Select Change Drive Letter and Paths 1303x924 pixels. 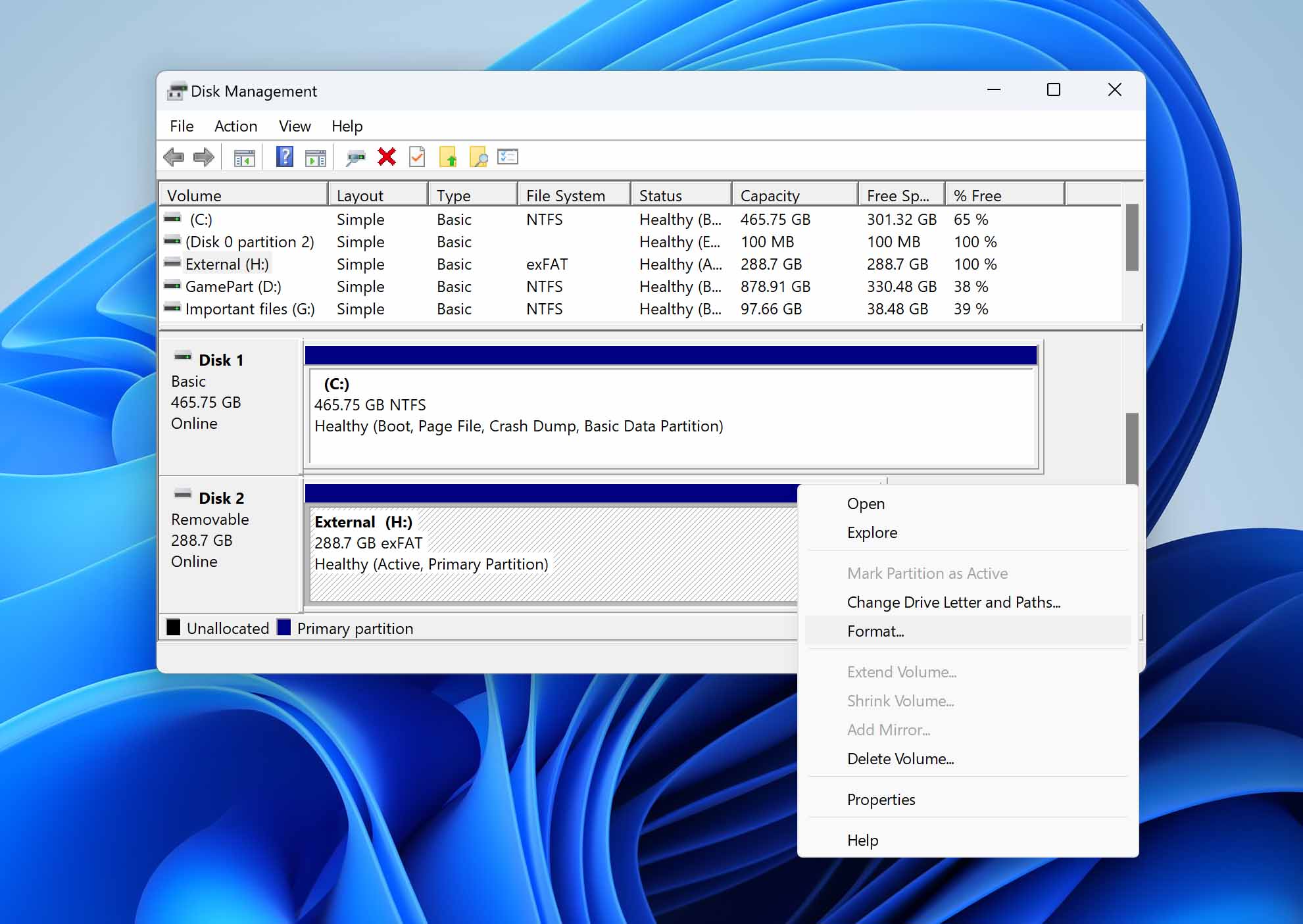point(953,602)
